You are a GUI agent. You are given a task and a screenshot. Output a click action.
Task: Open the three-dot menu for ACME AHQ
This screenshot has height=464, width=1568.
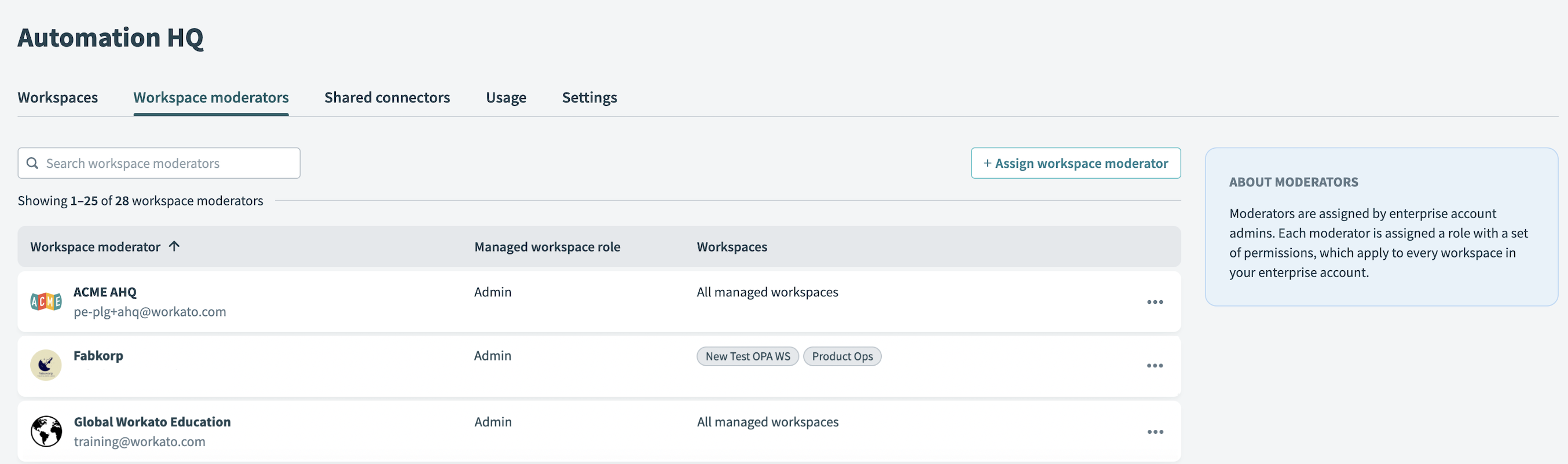tap(1154, 302)
